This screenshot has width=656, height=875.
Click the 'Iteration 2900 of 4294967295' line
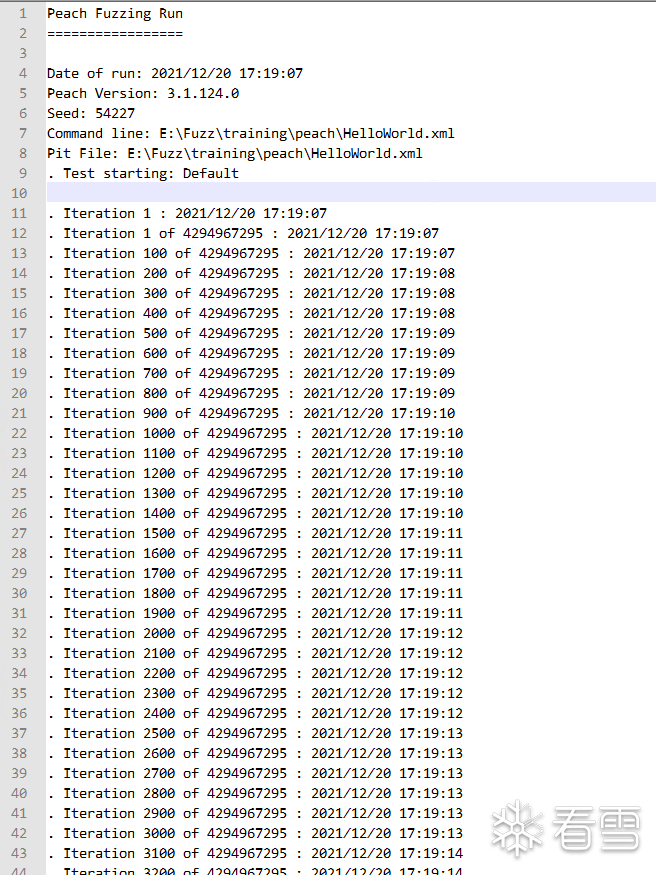(255, 814)
